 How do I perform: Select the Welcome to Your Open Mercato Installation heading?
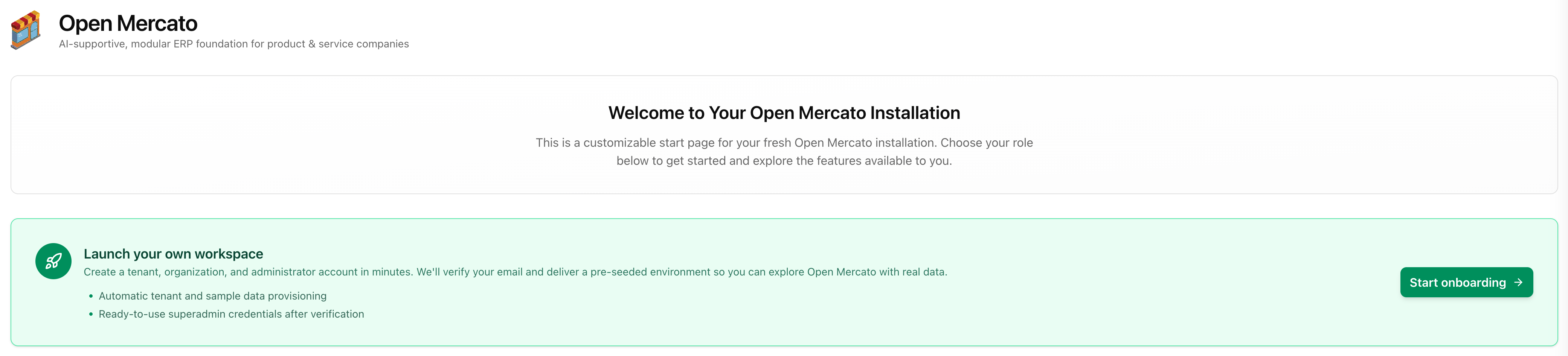click(784, 113)
